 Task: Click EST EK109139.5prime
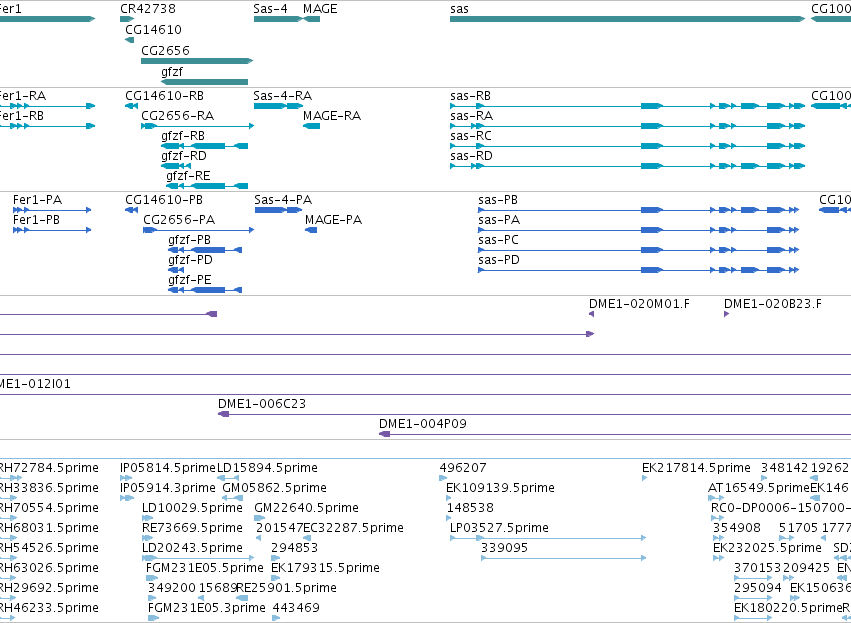(x=449, y=498)
